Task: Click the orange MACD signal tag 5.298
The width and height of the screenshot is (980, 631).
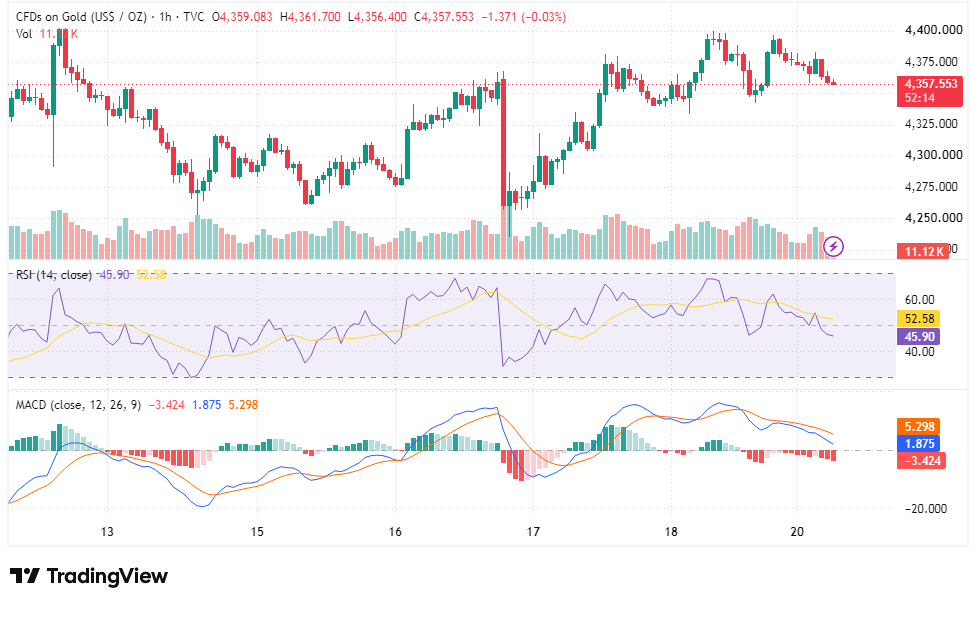Action: coord(919,427)
